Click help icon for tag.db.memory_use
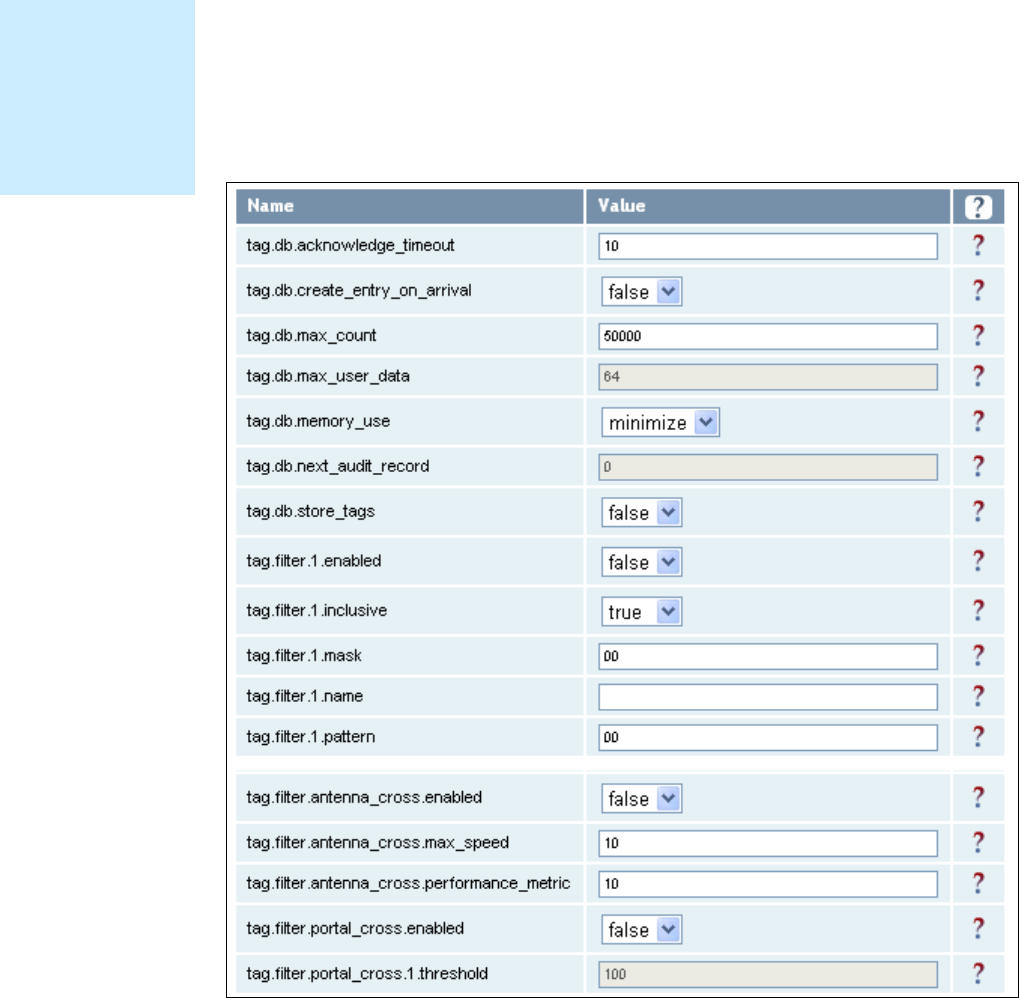The height and width of the screenshot is (998, 1019). 978,422
